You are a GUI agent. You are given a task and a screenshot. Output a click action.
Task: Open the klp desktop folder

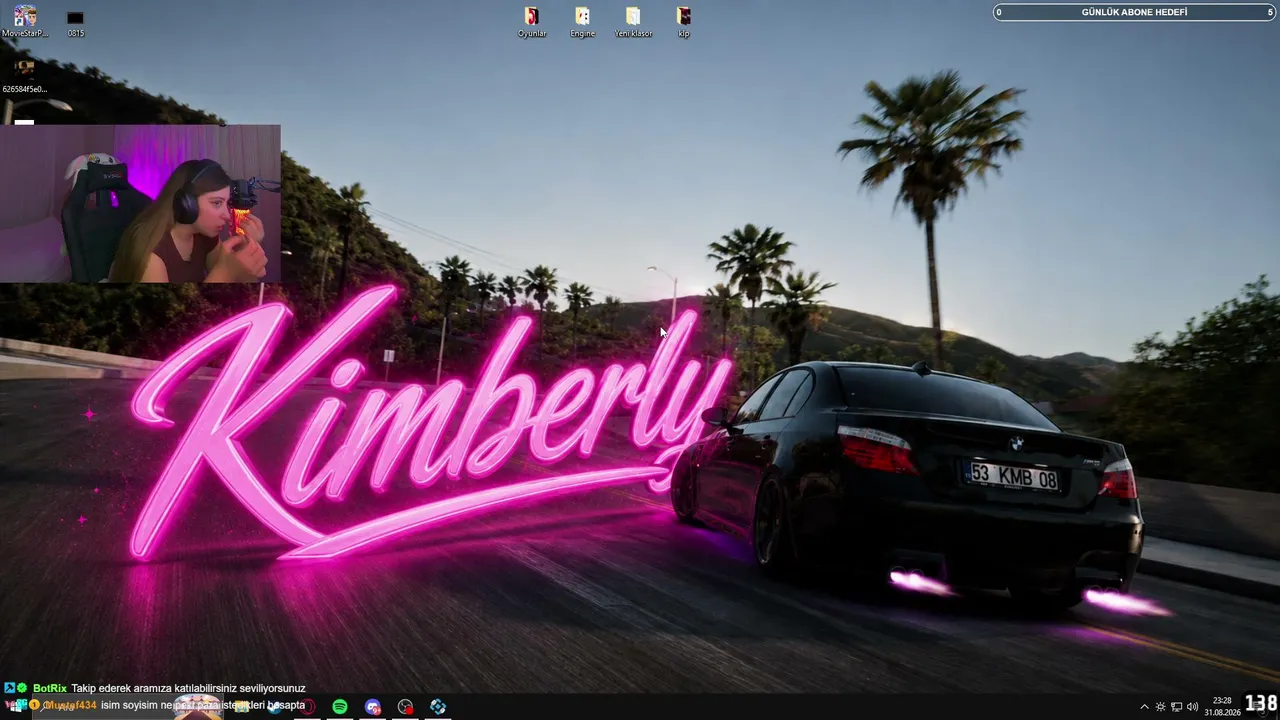pyautogui.click(x=683, y=22)
